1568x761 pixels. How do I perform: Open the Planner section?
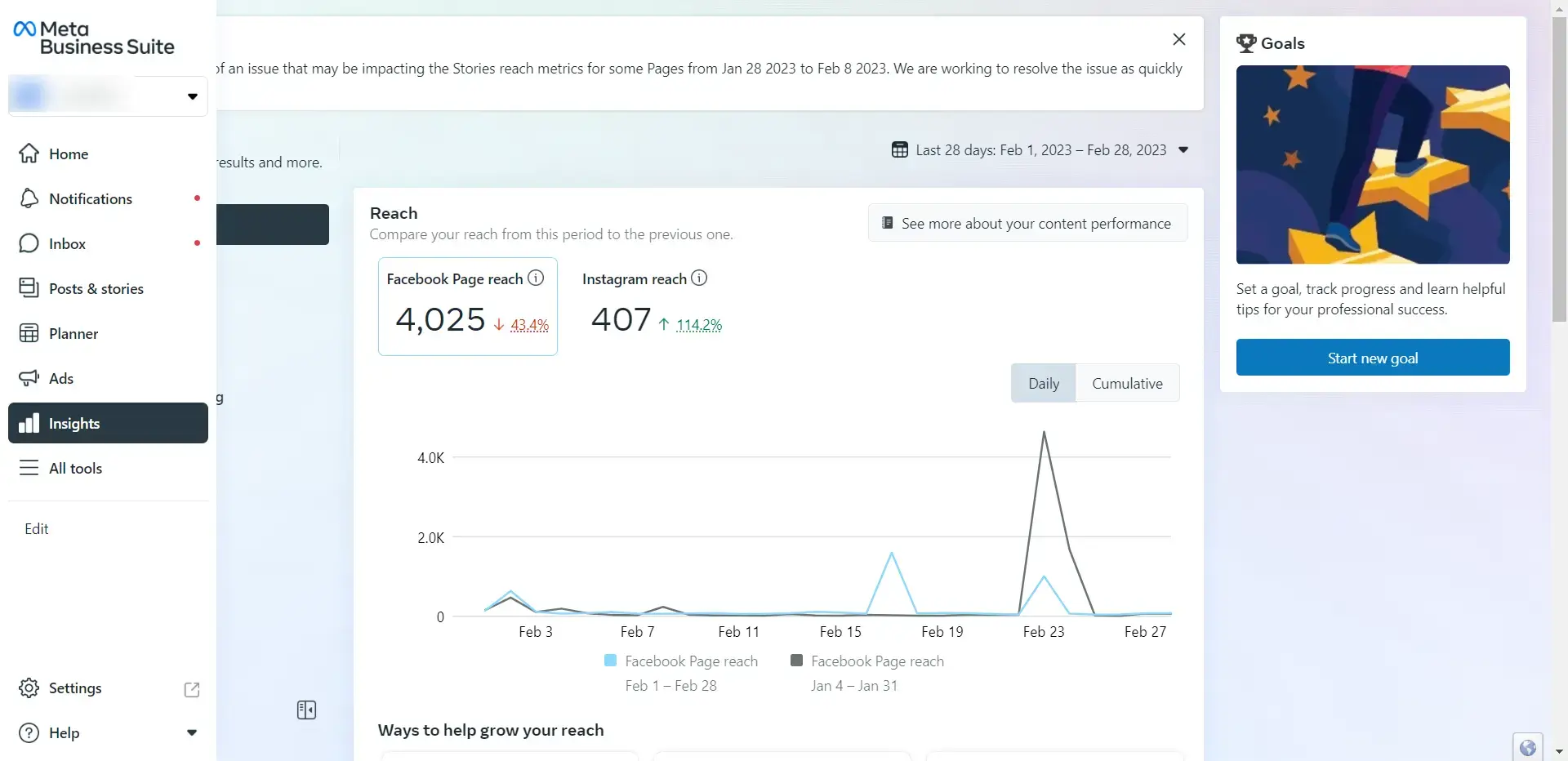click(73, 334)
